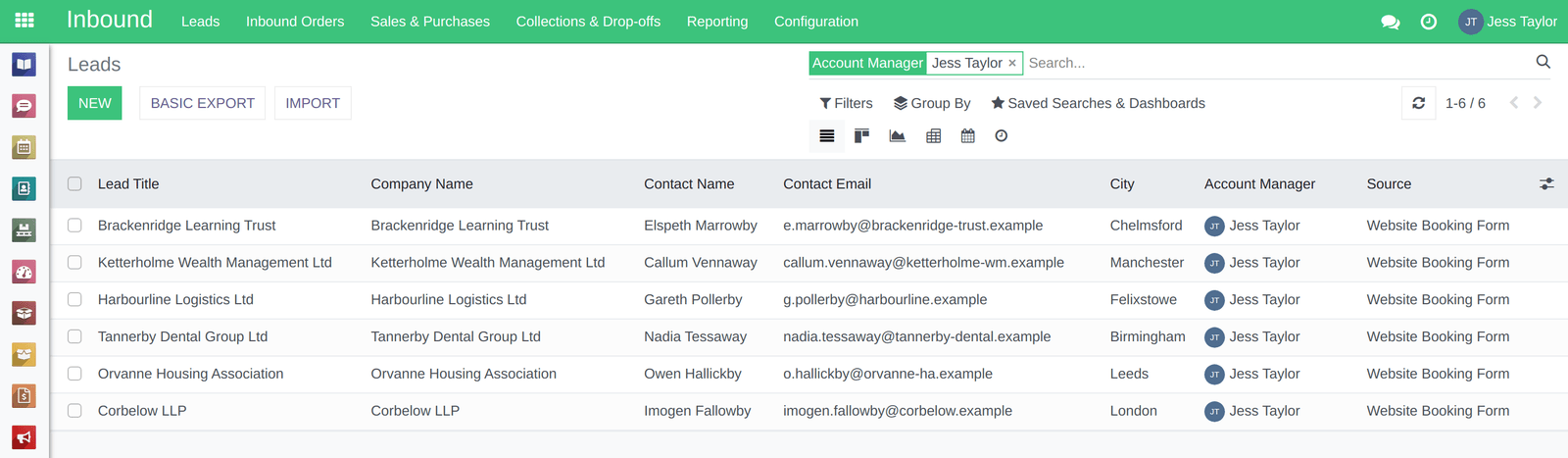Switch to kanban view
This screenshot has height=458, width=1568.
[x=862, y=136]
